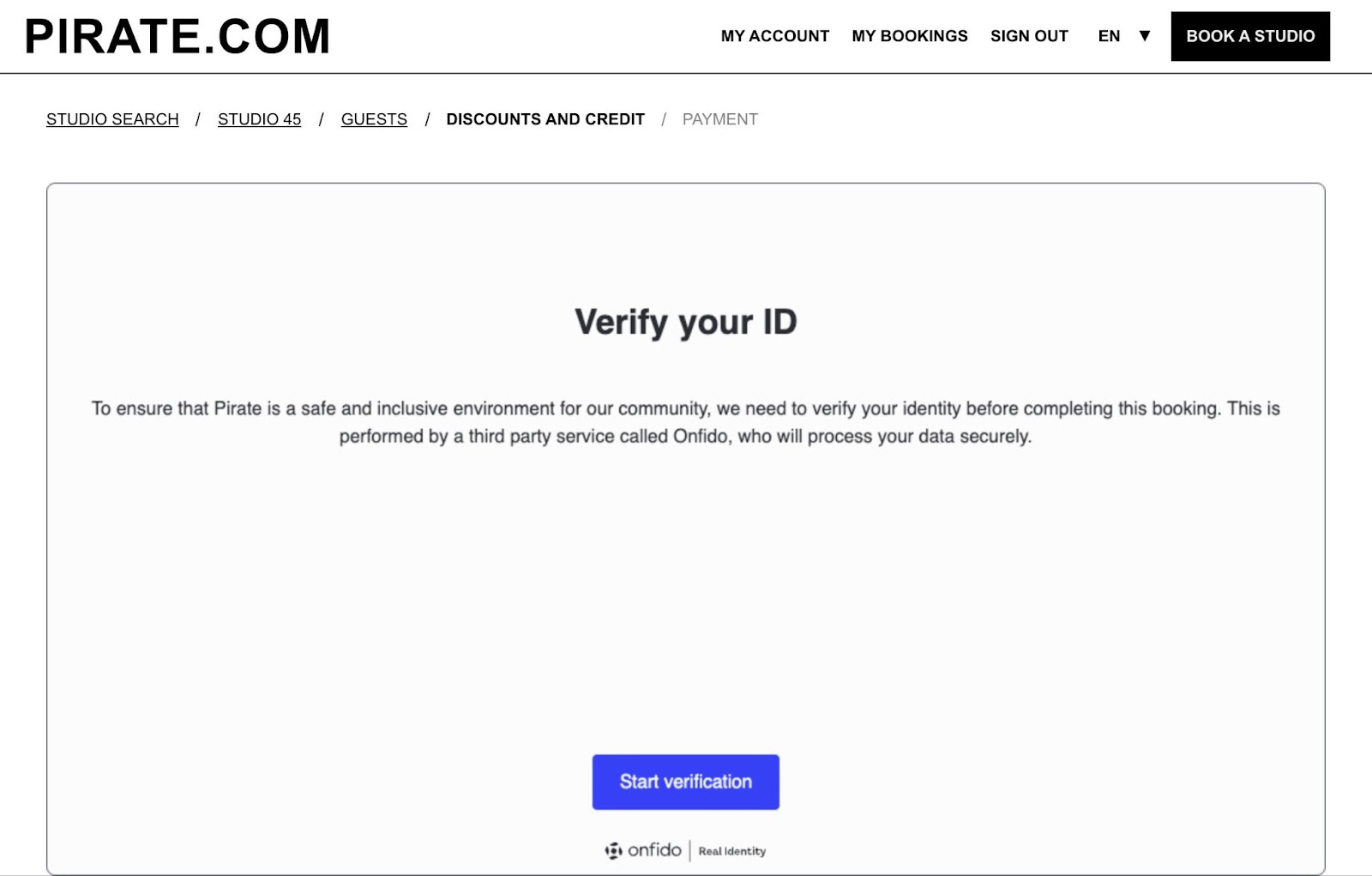1372x876 pixels.
Task: Click the onfido wordmark below the button
Action: (654, 850)
